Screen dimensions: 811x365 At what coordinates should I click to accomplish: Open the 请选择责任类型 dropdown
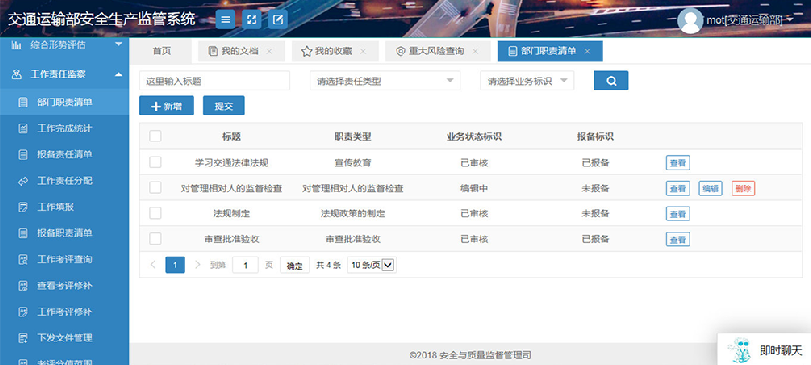click(385, 81)
